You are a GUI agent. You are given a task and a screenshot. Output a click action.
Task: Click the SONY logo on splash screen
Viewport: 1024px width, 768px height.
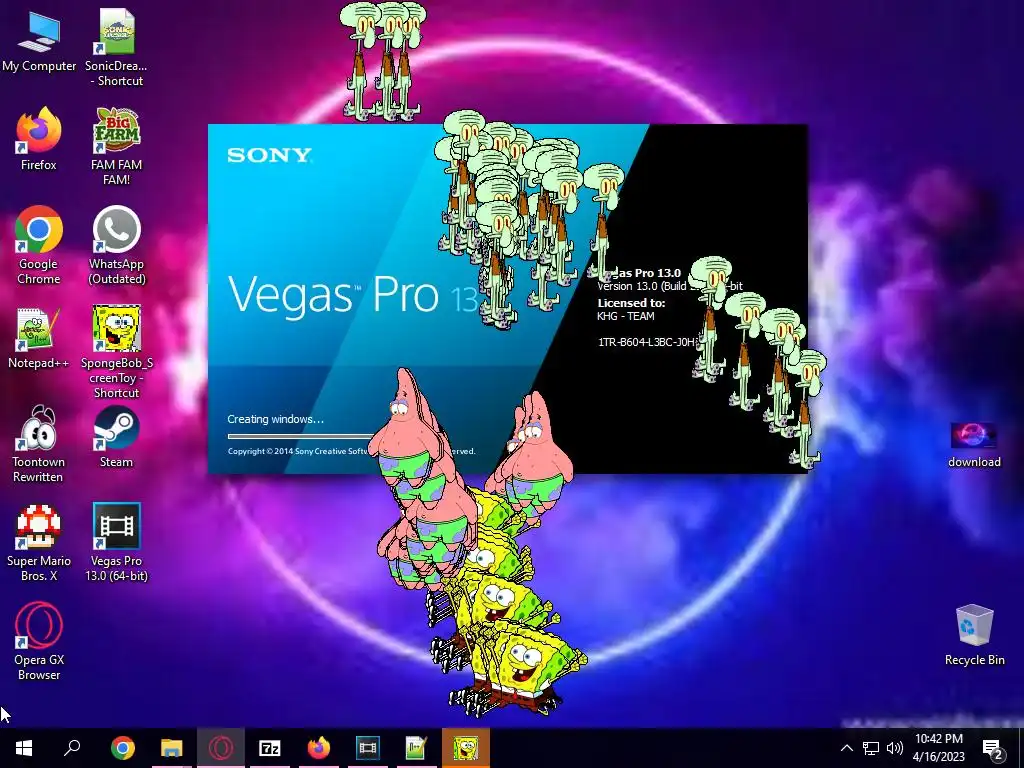269,155
